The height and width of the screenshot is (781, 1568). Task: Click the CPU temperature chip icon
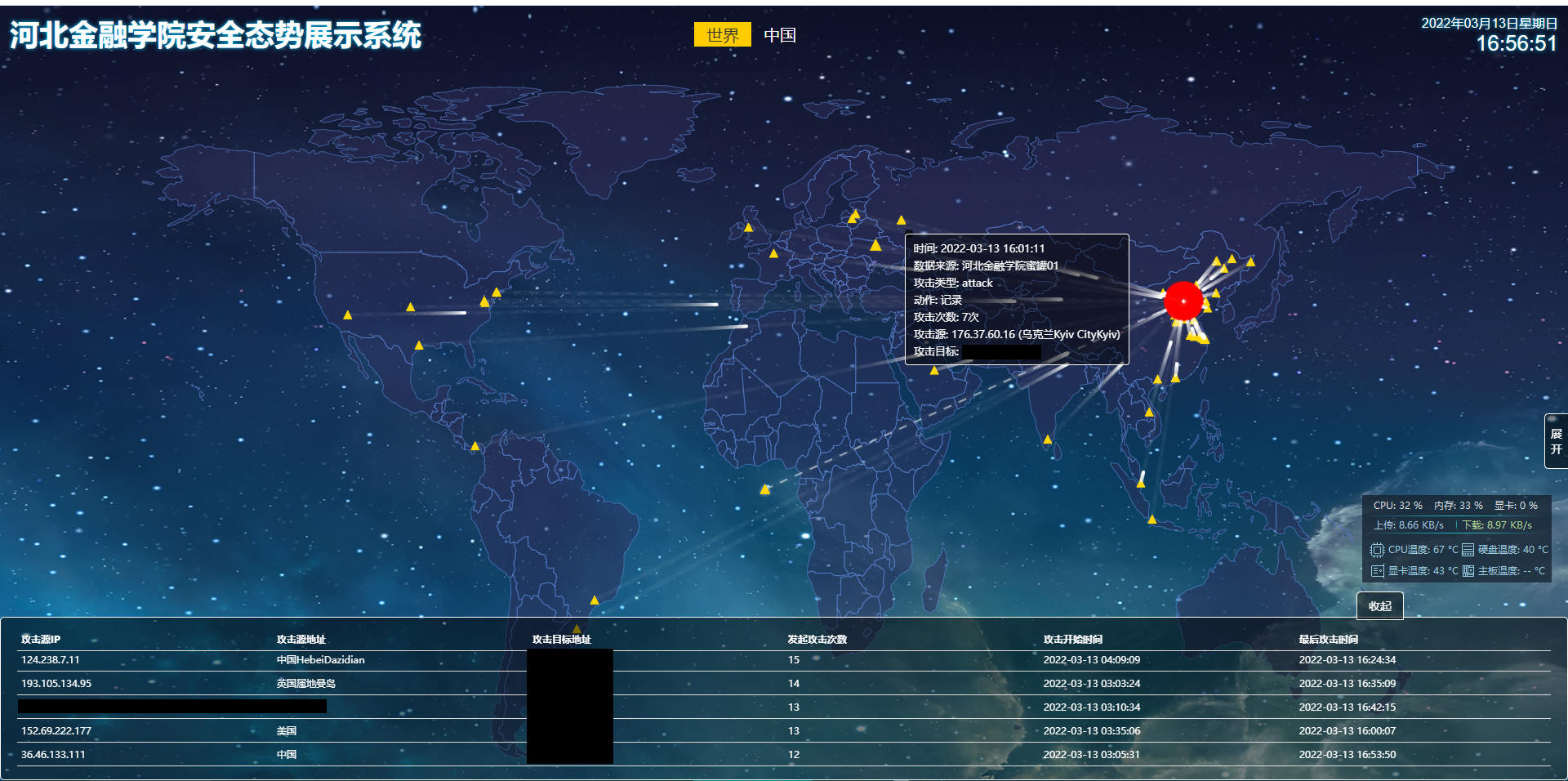coord(1377,550)
